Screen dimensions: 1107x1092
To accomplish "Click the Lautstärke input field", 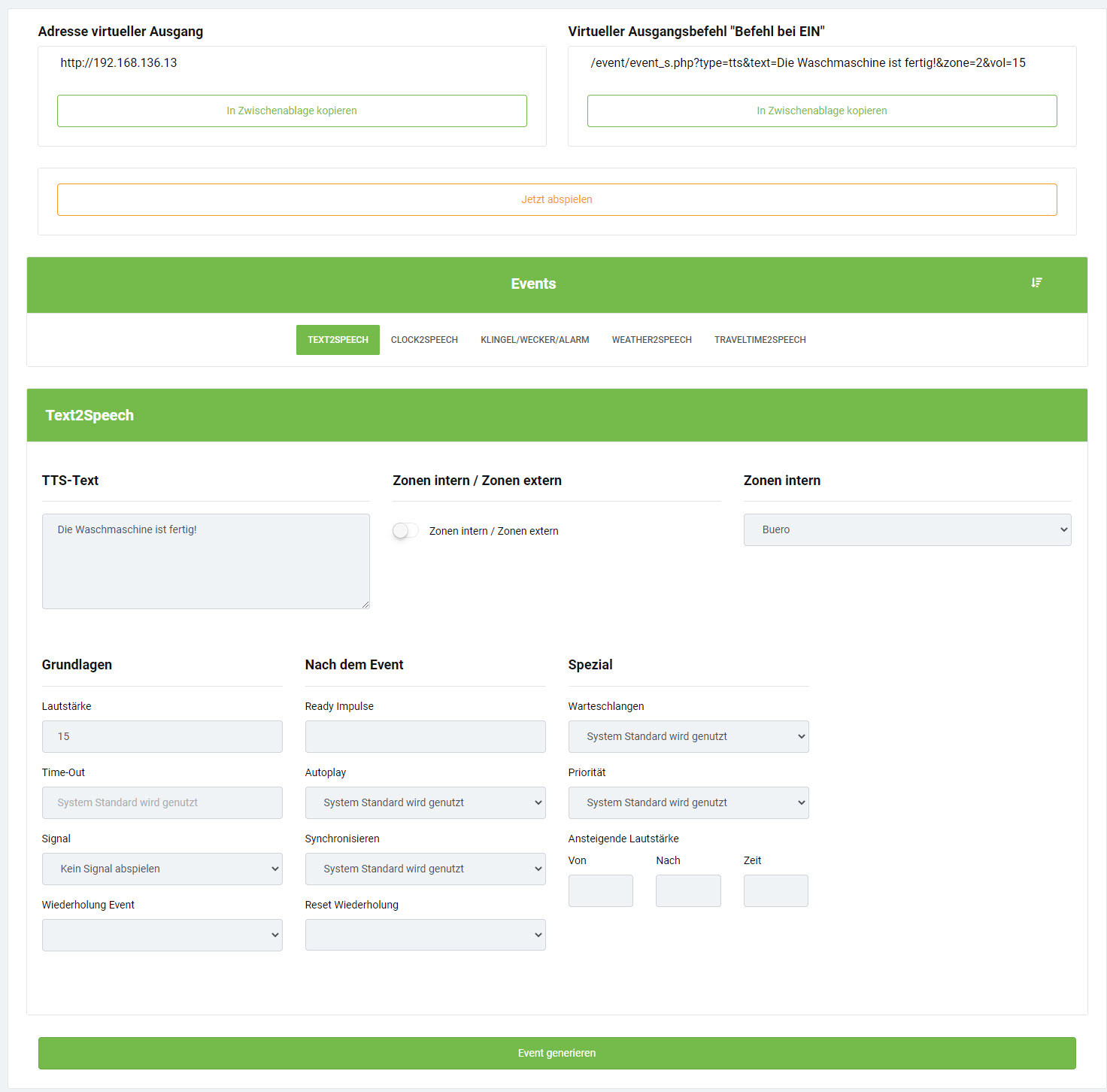I will (x=162, y=736).
